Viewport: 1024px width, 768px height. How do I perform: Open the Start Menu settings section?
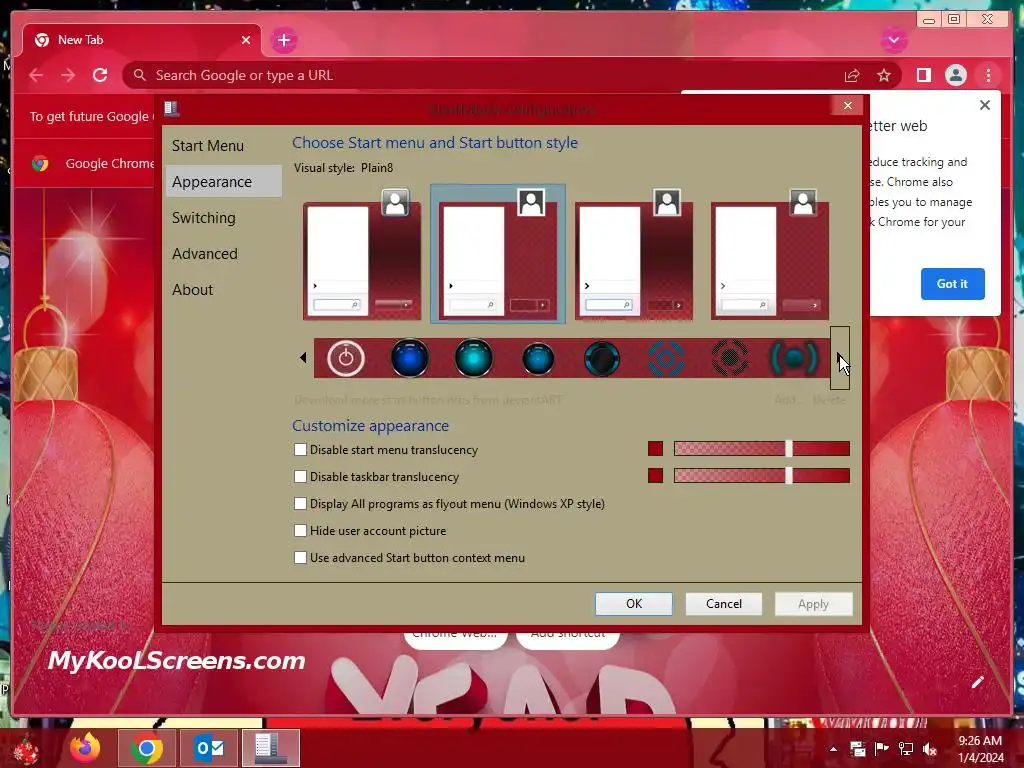223,146
